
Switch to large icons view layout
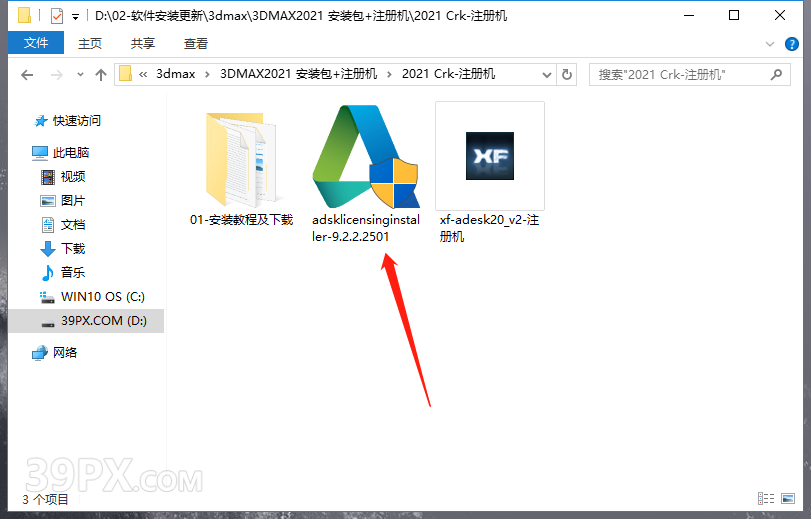(788, 498)
